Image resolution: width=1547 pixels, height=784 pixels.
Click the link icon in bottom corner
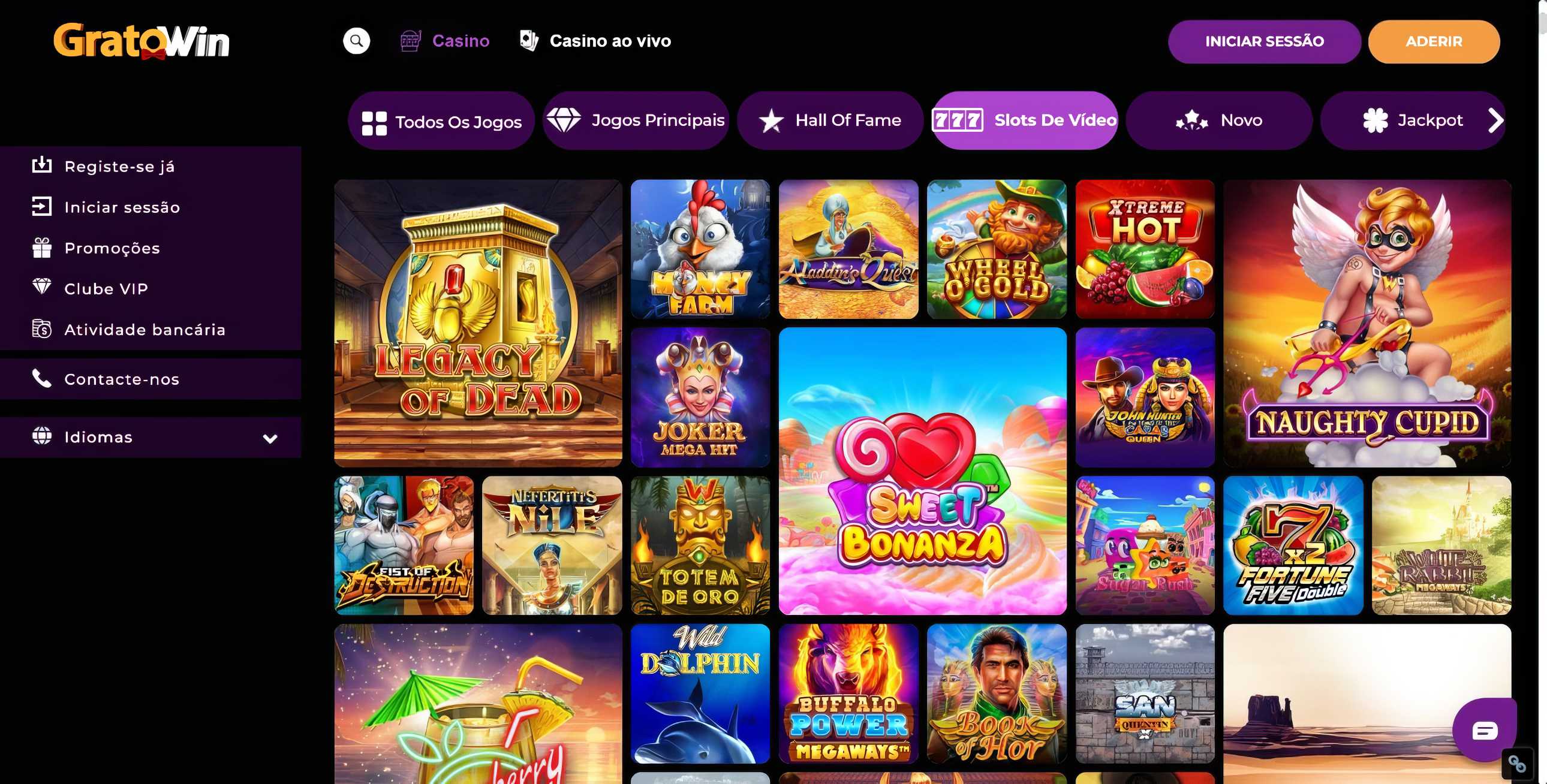1517,764
